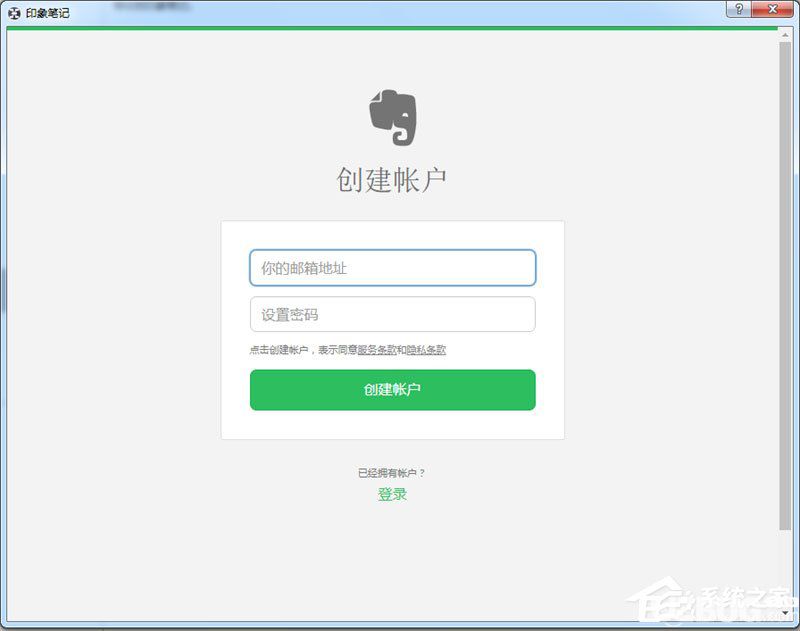Image resolution: width=800 pixels, height=631 pixels.
Task: Click the Evernote elephant logo
Action: pyautogui.click(x=392, y=117)
